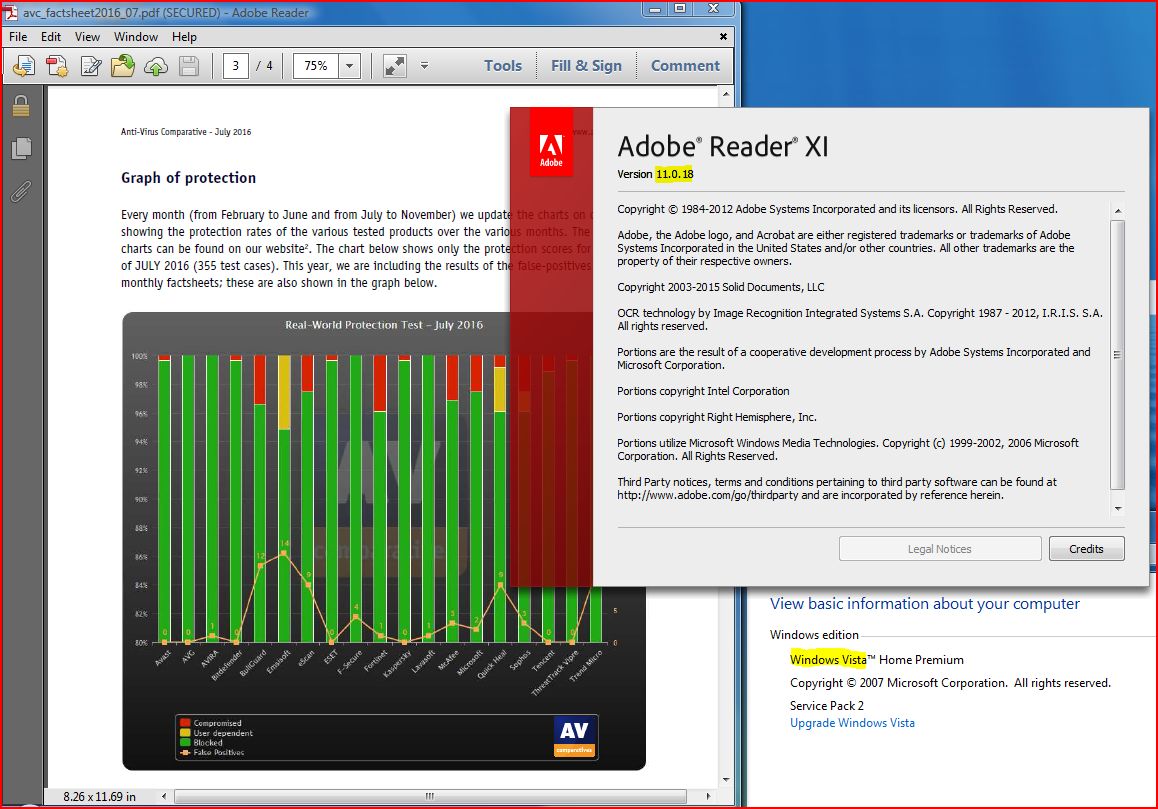Click View basic information about your computer heading

[x=925, y=604]
